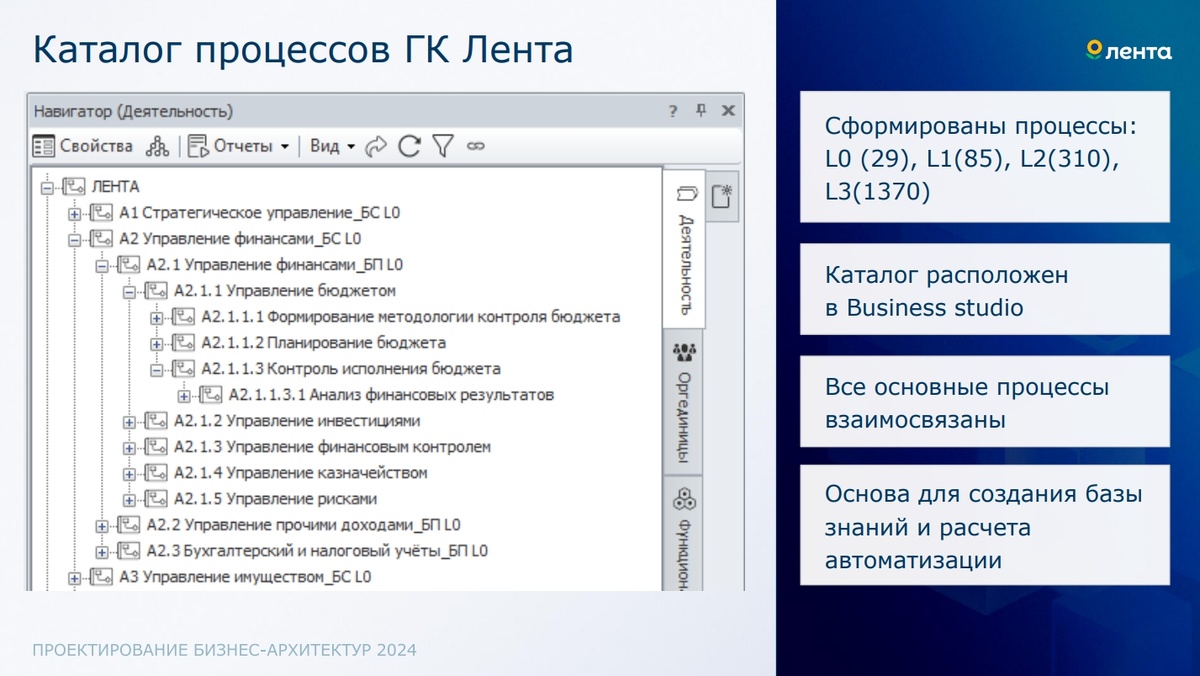Image resolution: width=1200 pixels, height=676 pixels.
Task: Collapse A2 Управление финансами_БС L0 node
Action: click(x=74, y=239)
